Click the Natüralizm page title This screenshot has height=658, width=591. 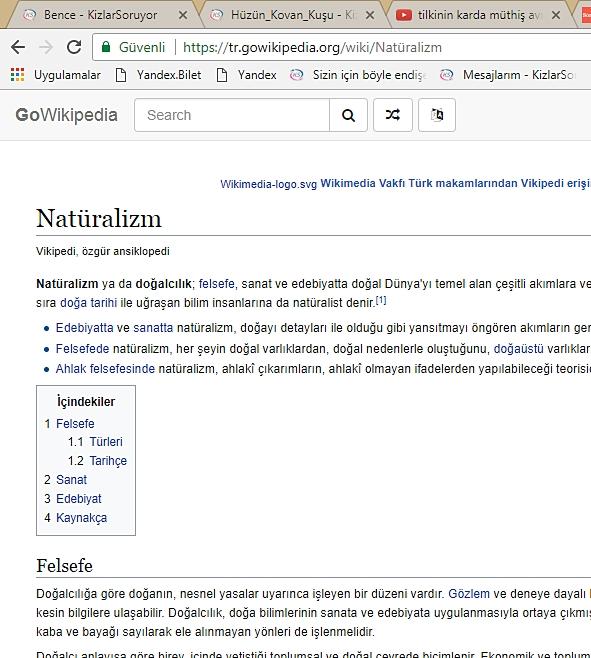(x=99, y=219)
